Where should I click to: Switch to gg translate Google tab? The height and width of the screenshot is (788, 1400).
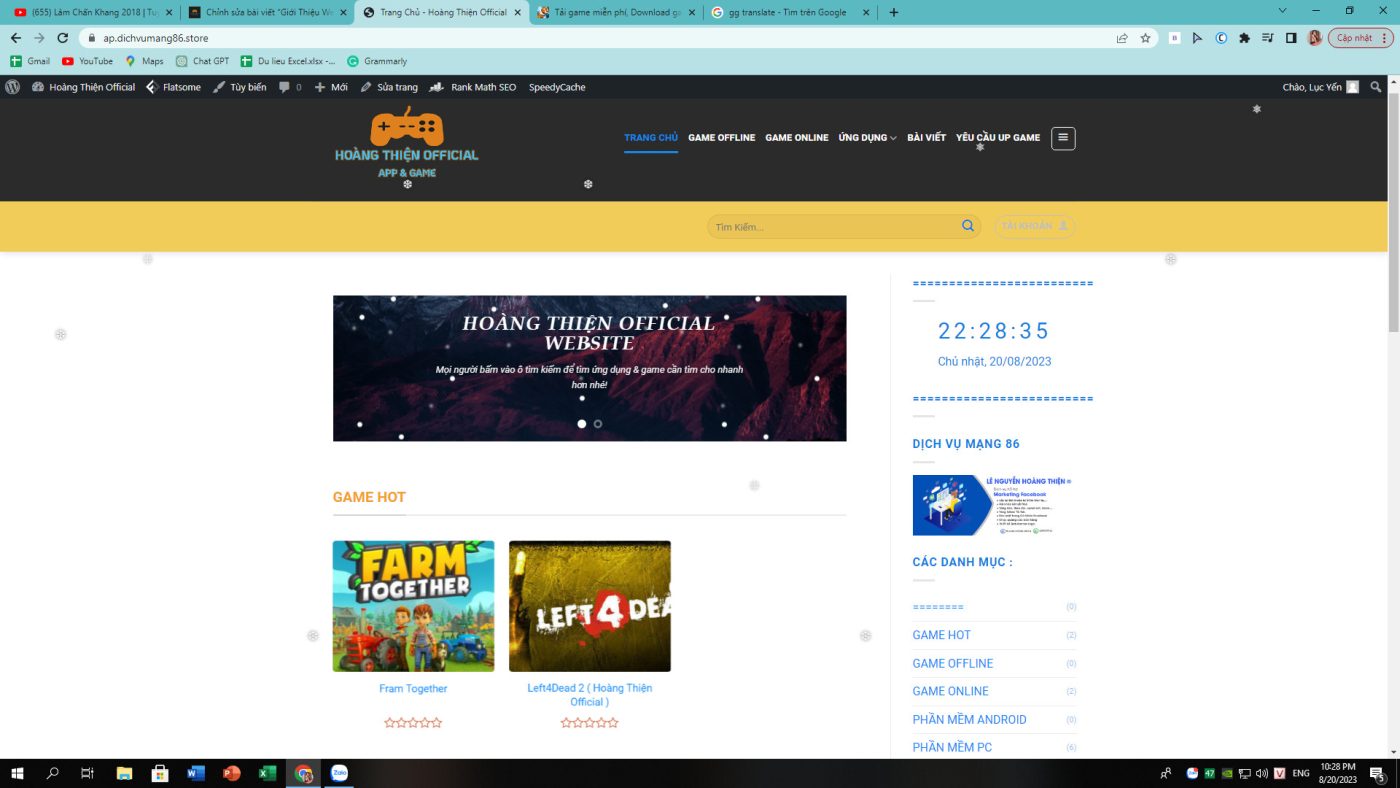(791, 12)
